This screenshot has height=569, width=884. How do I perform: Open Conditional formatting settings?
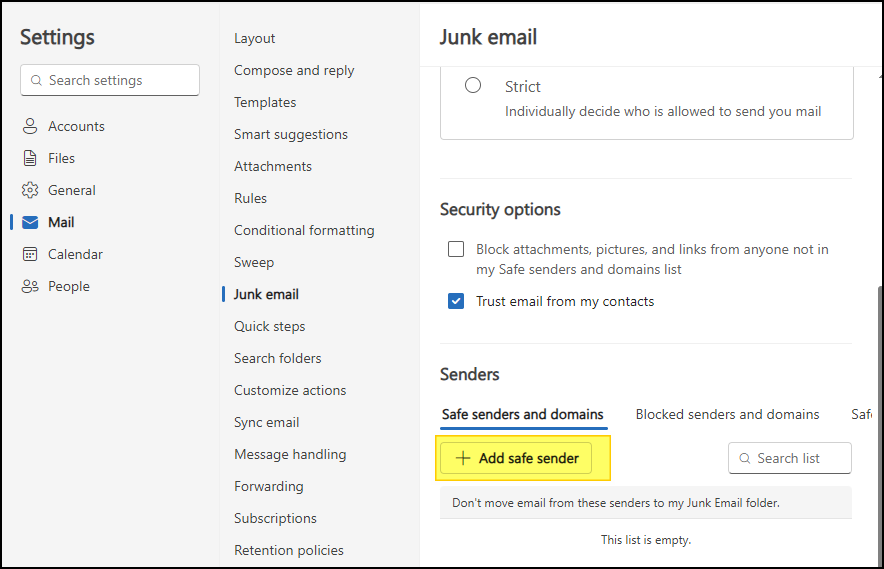(304, 230)
